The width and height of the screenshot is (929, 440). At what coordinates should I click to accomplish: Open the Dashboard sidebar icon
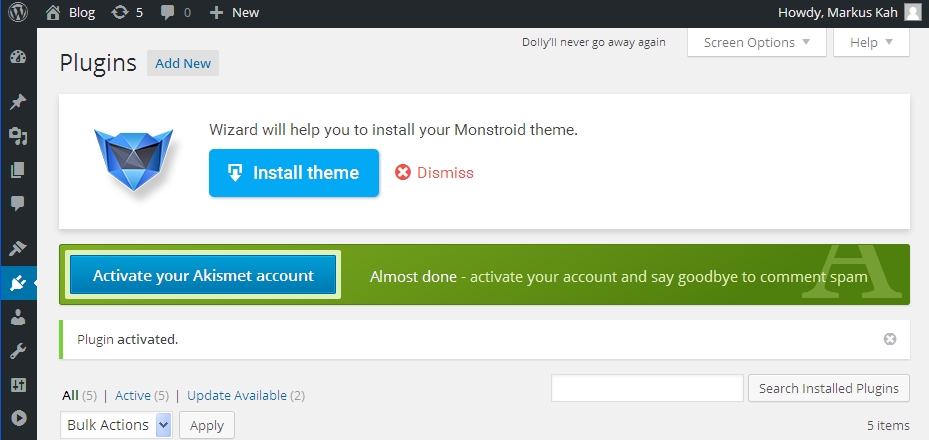18,57
